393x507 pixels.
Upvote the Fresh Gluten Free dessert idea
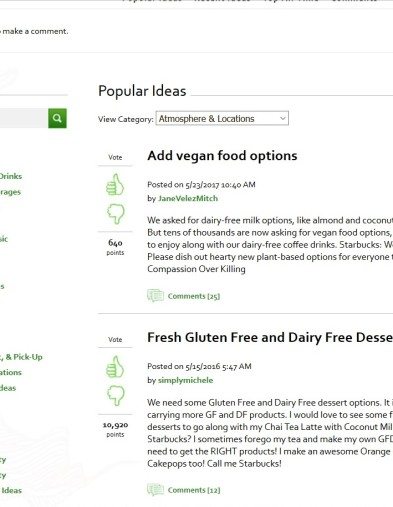pyautogui.click(x=115, y=366)
